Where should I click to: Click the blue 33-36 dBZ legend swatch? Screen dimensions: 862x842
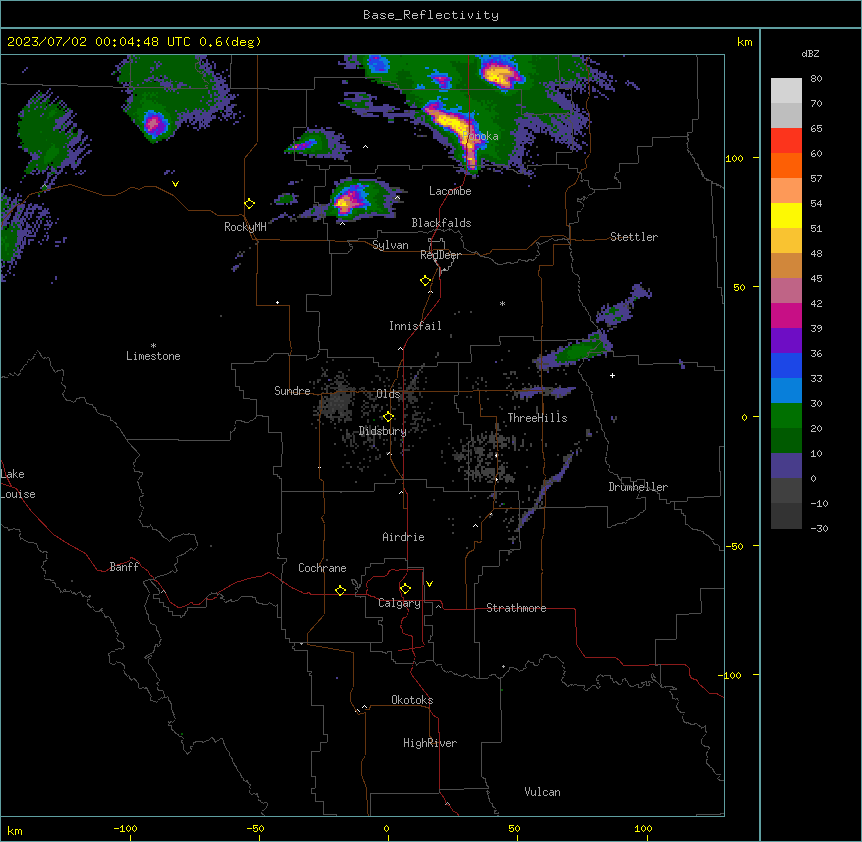[x=786, y=365]
